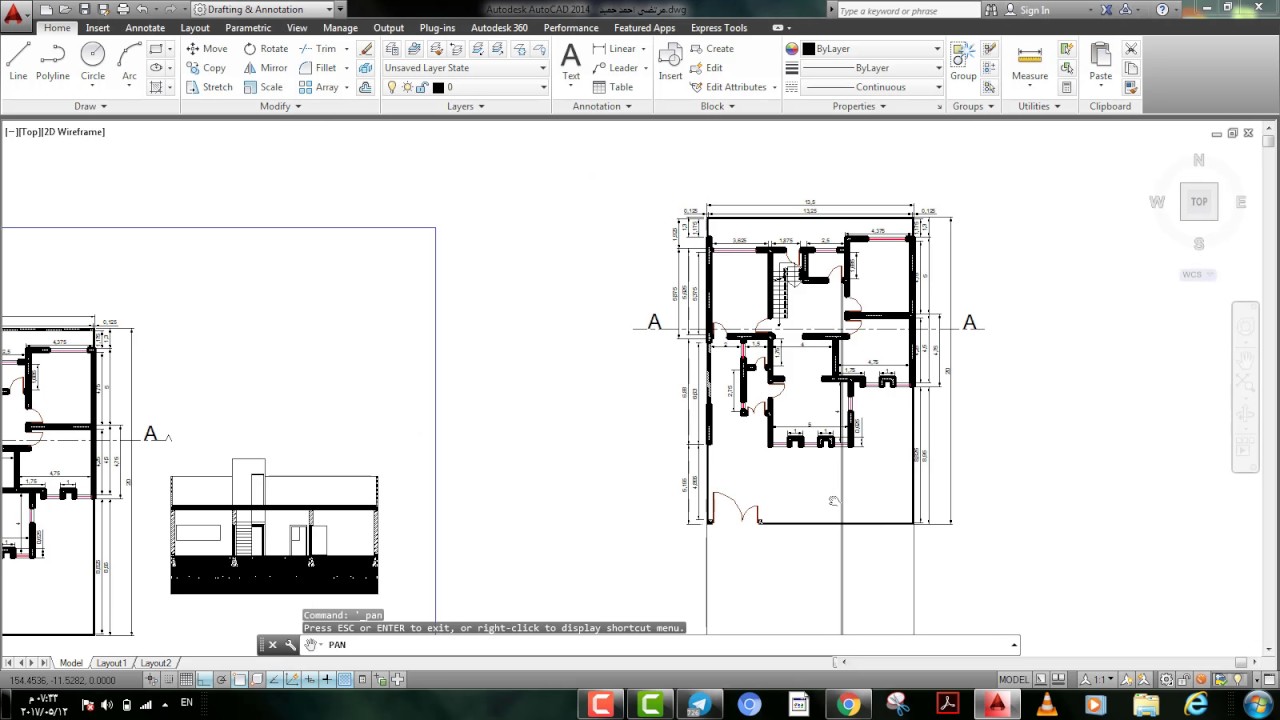Viewport: 1280px width, 720px height.
Task: Click the MODEL space button
Action: (1014, 680)
